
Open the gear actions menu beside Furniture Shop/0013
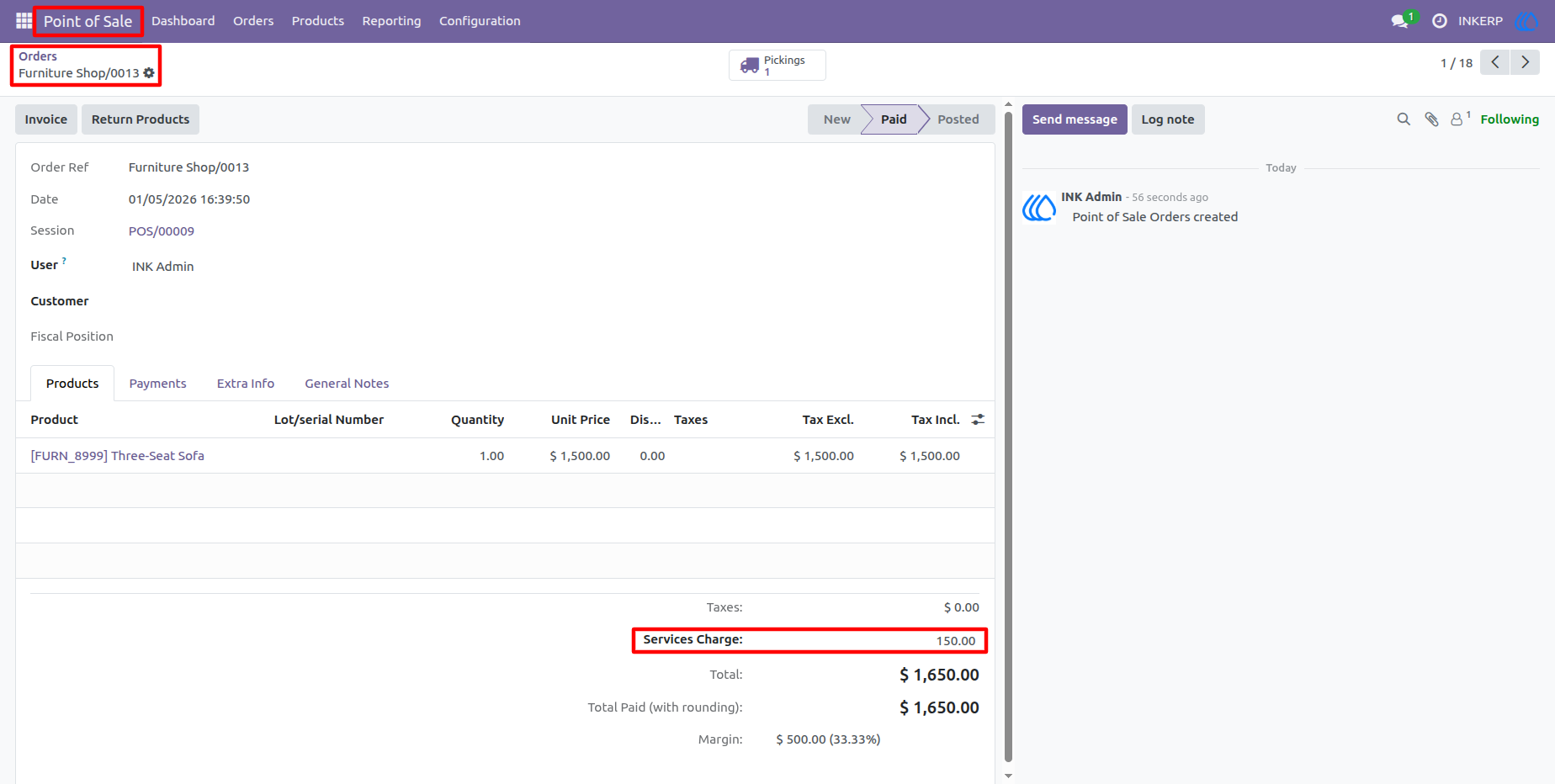tap(149, 73)
